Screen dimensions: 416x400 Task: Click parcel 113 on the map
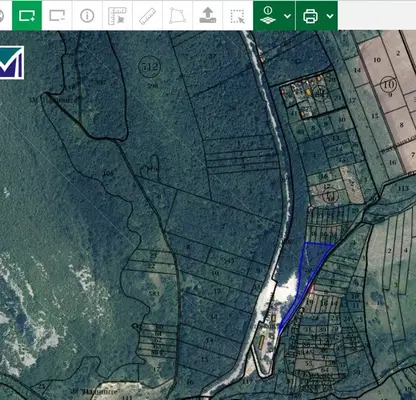click(x=403, y=188)
